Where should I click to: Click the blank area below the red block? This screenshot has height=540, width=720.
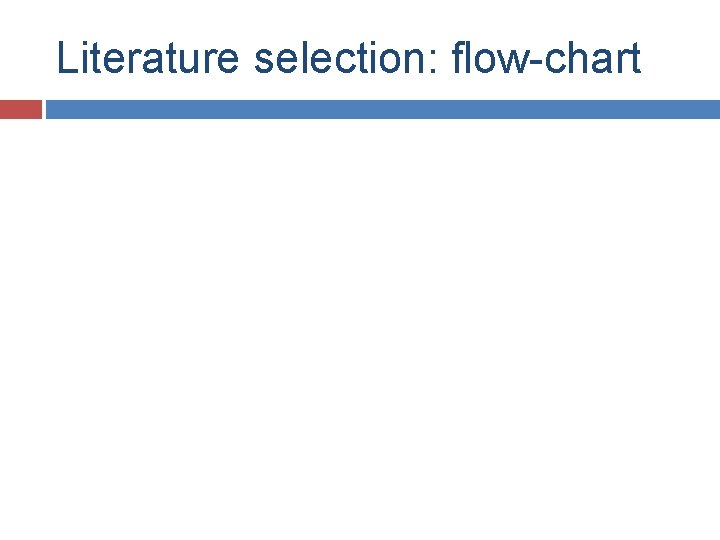tap(21, 276)
